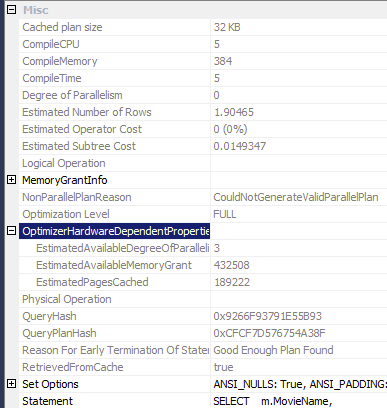Image resolution: width=387 pixels, height=408 pixels.
Task: Select the Optimization Level property
Action: click(x=66, y=214)
